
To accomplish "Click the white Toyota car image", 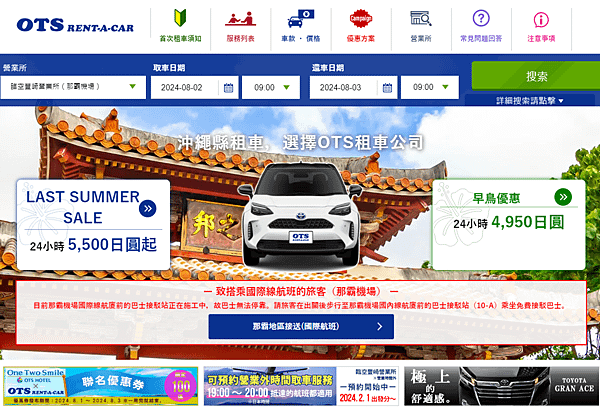I will point(301,214).
